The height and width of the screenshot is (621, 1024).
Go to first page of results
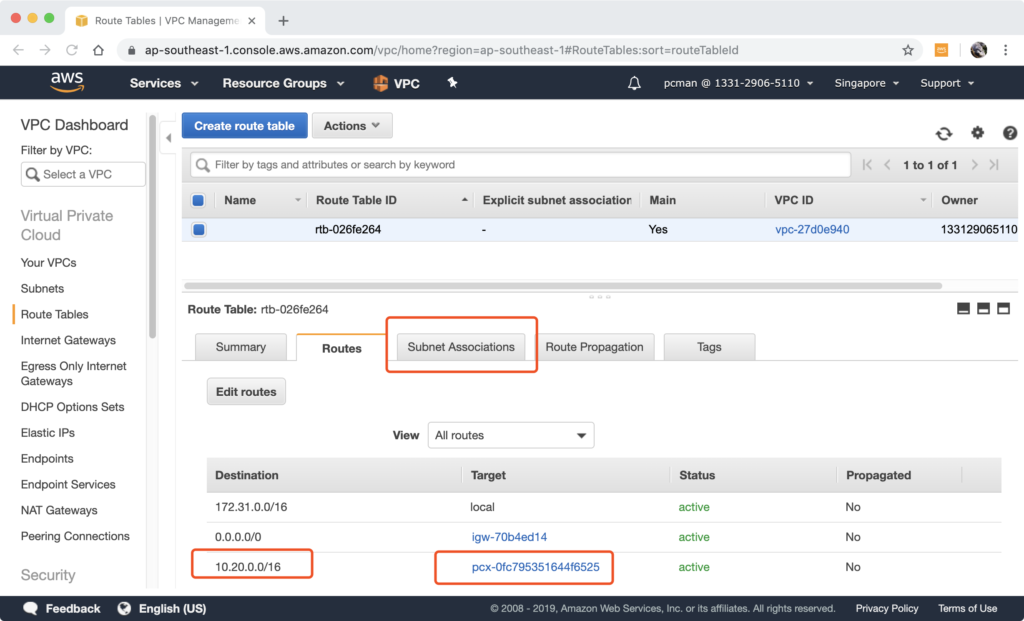coord(867,165)
